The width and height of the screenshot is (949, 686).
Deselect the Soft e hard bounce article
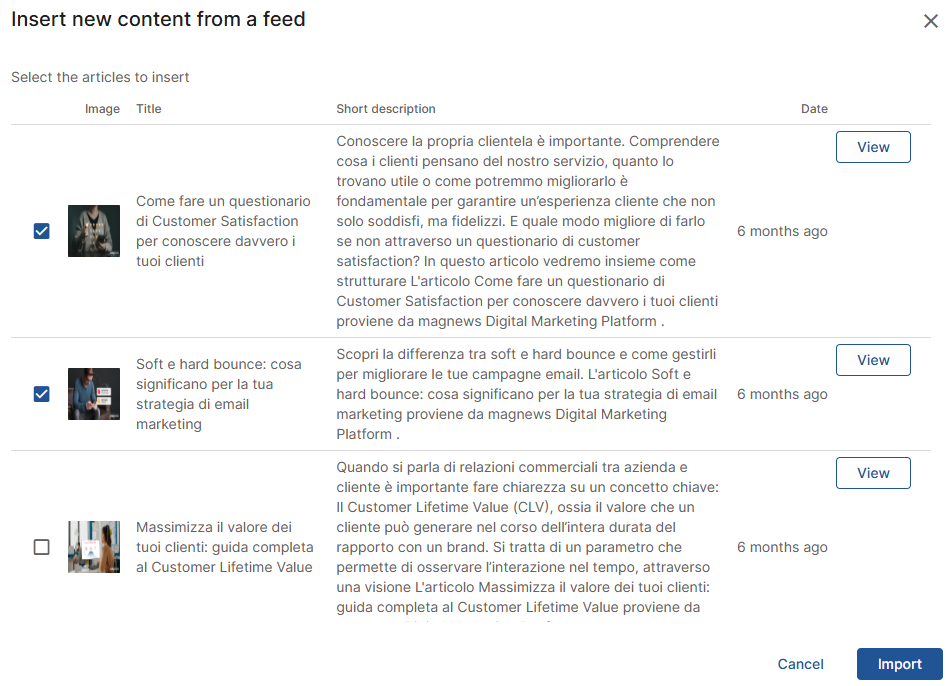(x=41, y=394)
